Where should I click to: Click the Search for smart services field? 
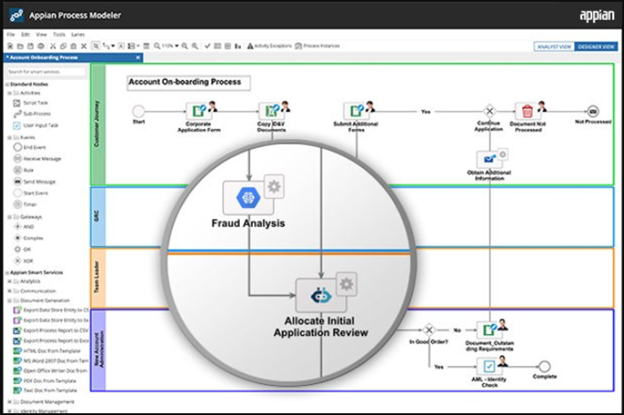46,72
